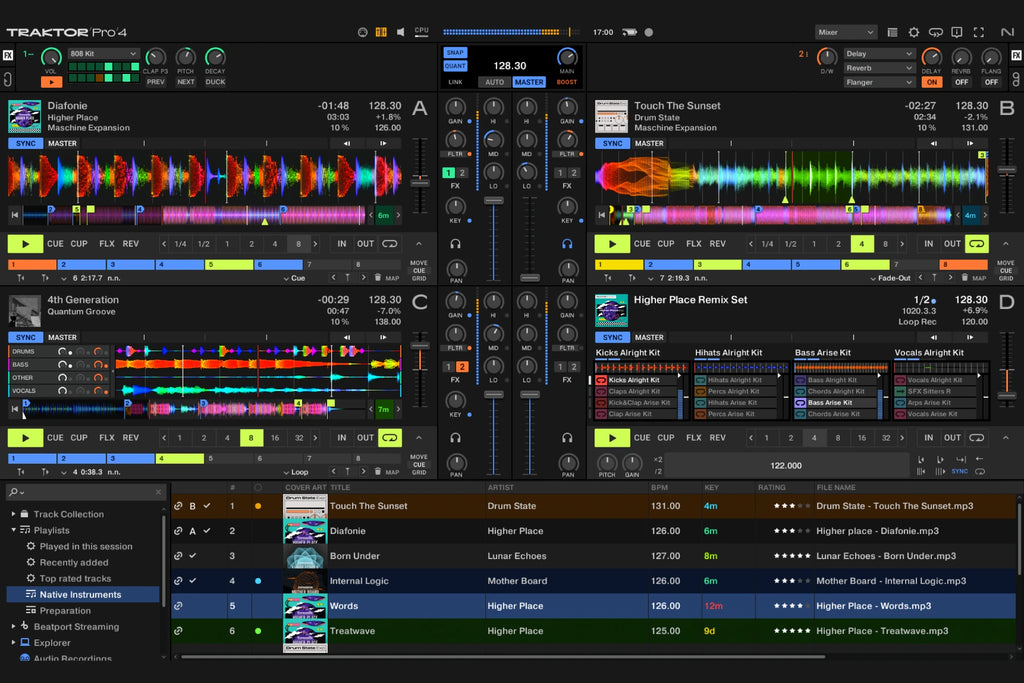
Task: Select Beatport Streaming in the sidebar
Action: (x=76, y=626)
